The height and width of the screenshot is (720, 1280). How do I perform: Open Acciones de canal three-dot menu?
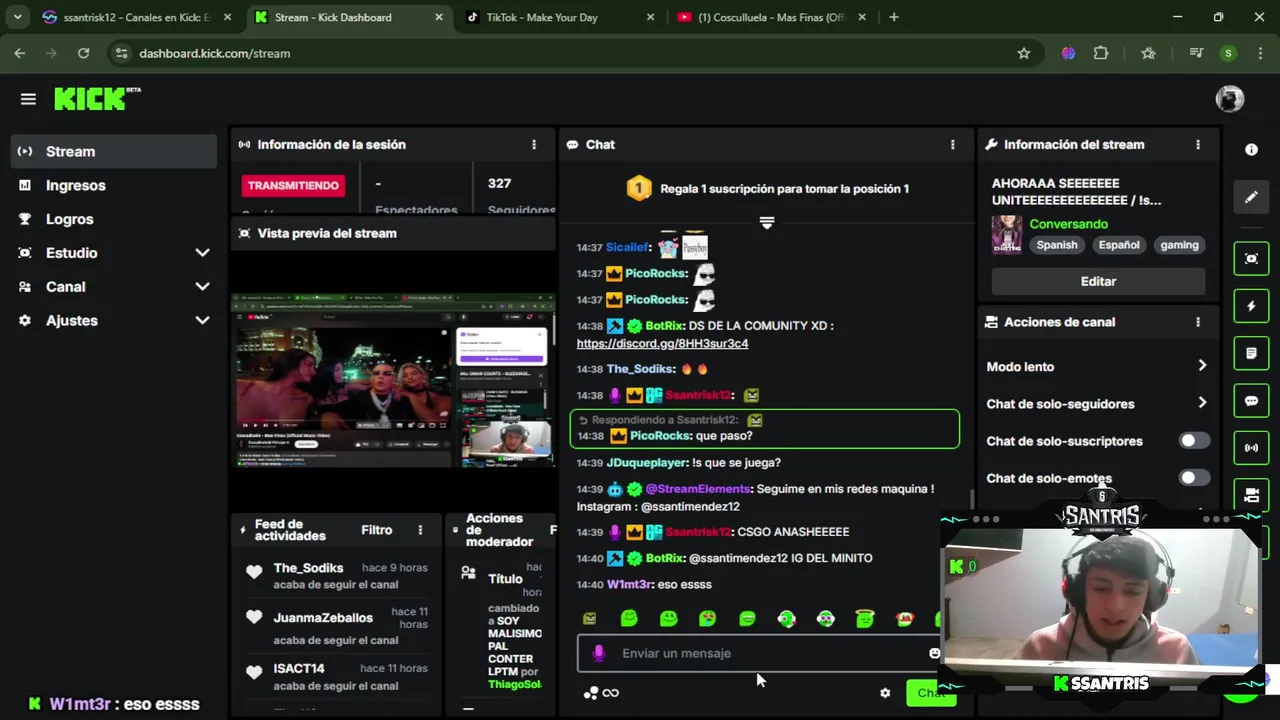tap(1198, 322)
